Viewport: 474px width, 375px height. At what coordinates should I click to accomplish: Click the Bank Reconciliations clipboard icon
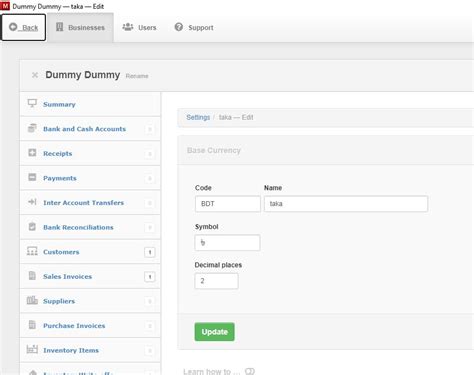[32, 226]
